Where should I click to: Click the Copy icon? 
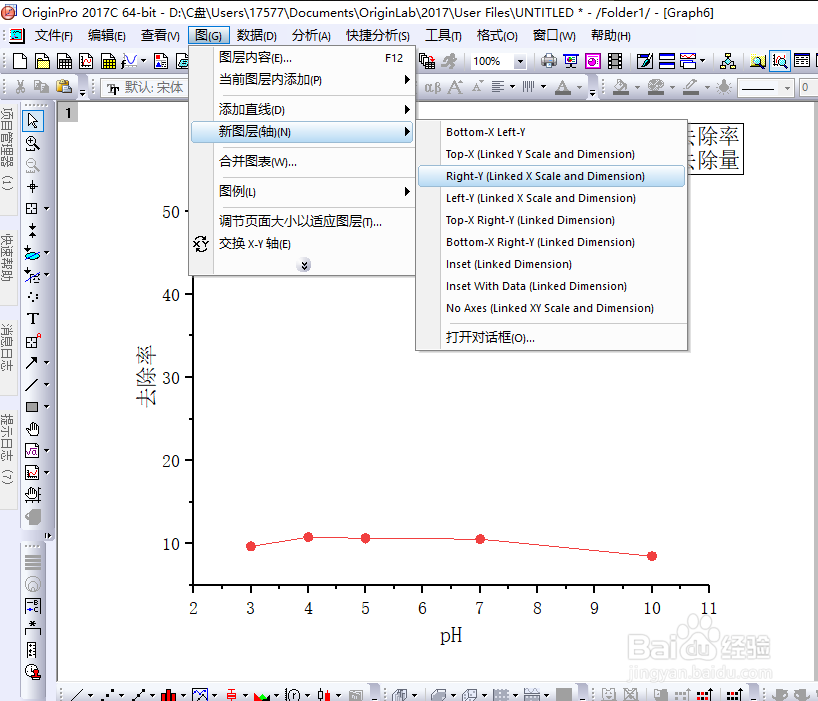point(41,87)
